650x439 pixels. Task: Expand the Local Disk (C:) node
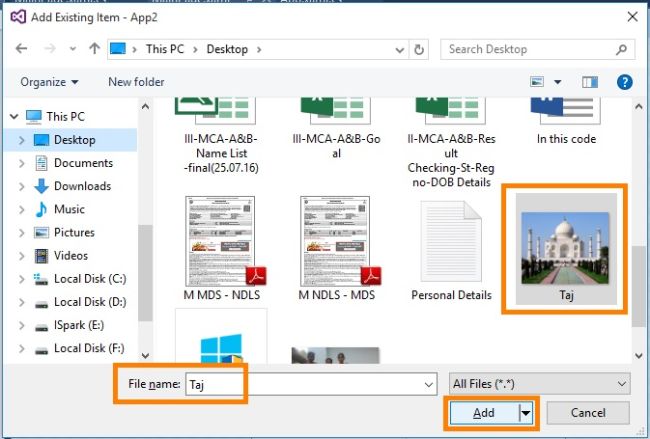pyautogui.click(x=22, y=279)
